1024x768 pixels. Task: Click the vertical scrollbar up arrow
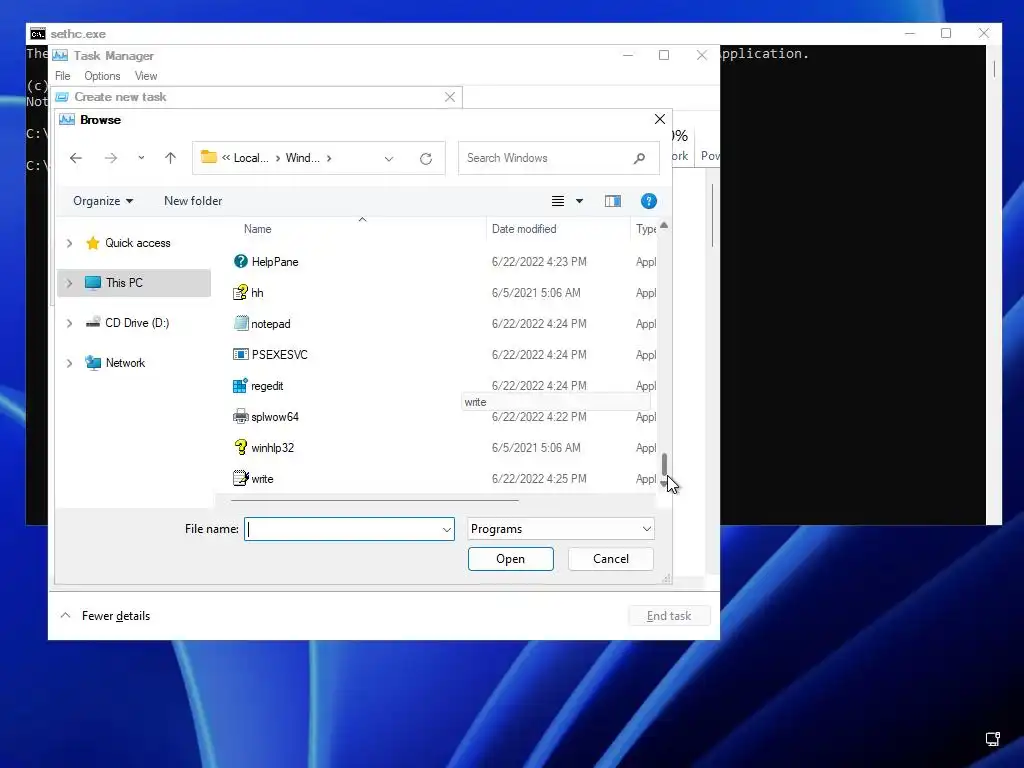pos(664,225)
